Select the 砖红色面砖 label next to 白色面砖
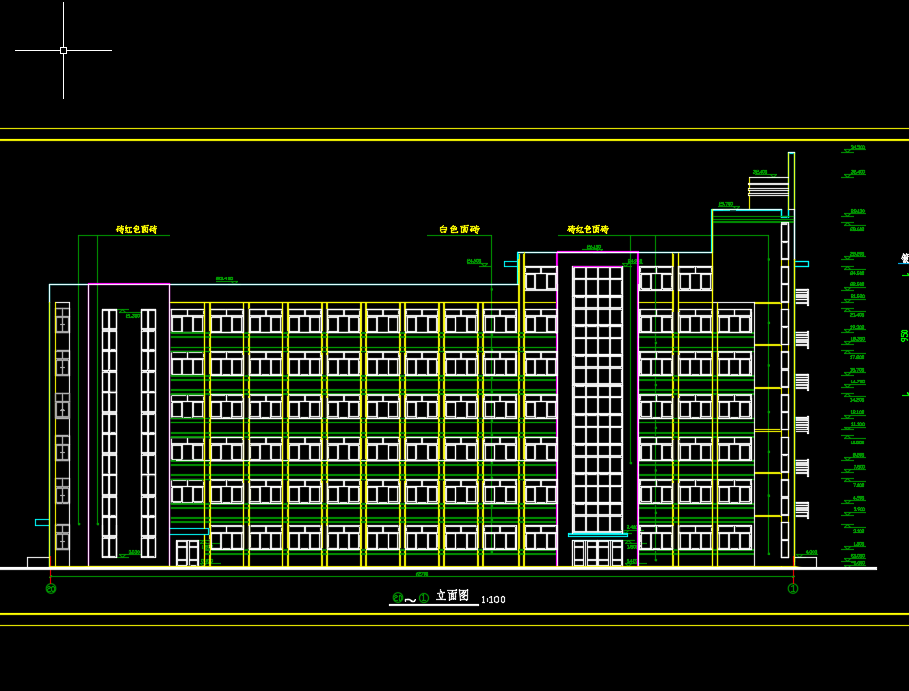This screenshot has width=909, height=691. coord(588,230)
